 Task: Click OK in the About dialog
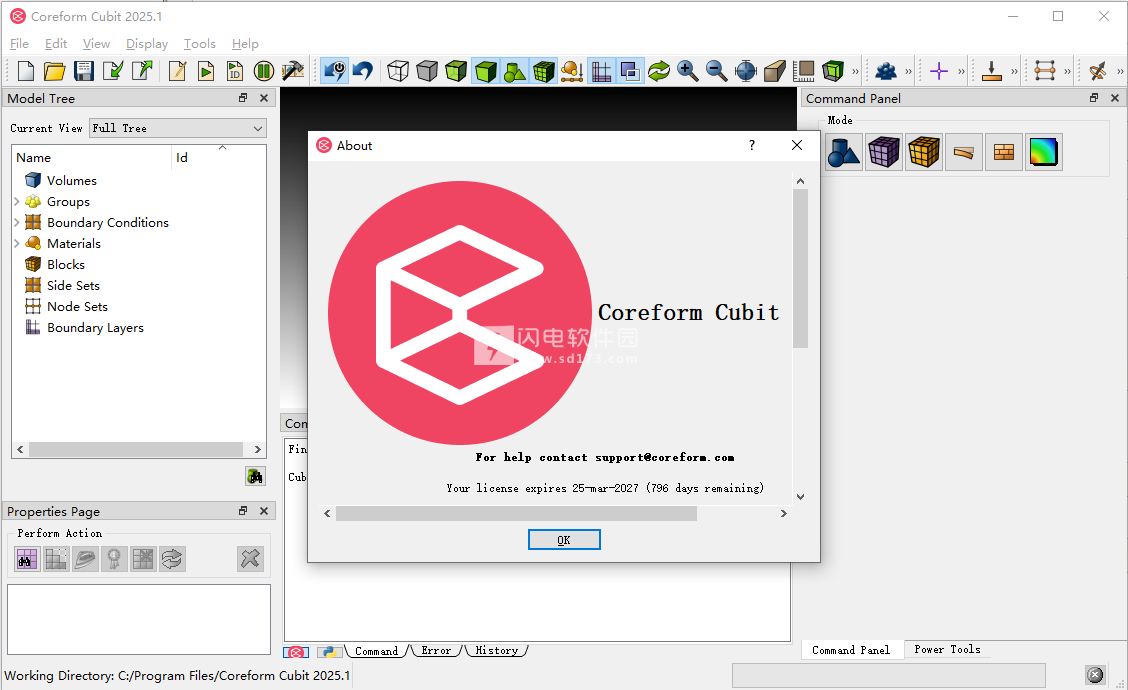(564, 540)
